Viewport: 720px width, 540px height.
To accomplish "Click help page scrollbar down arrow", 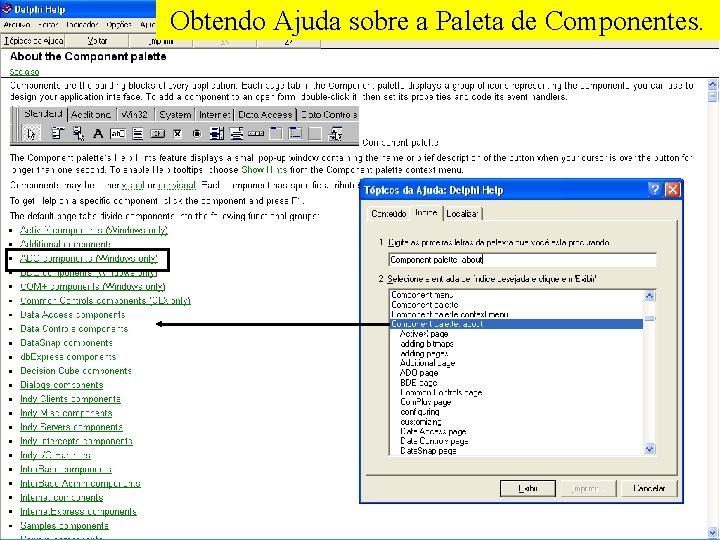I will click(713, 533).
